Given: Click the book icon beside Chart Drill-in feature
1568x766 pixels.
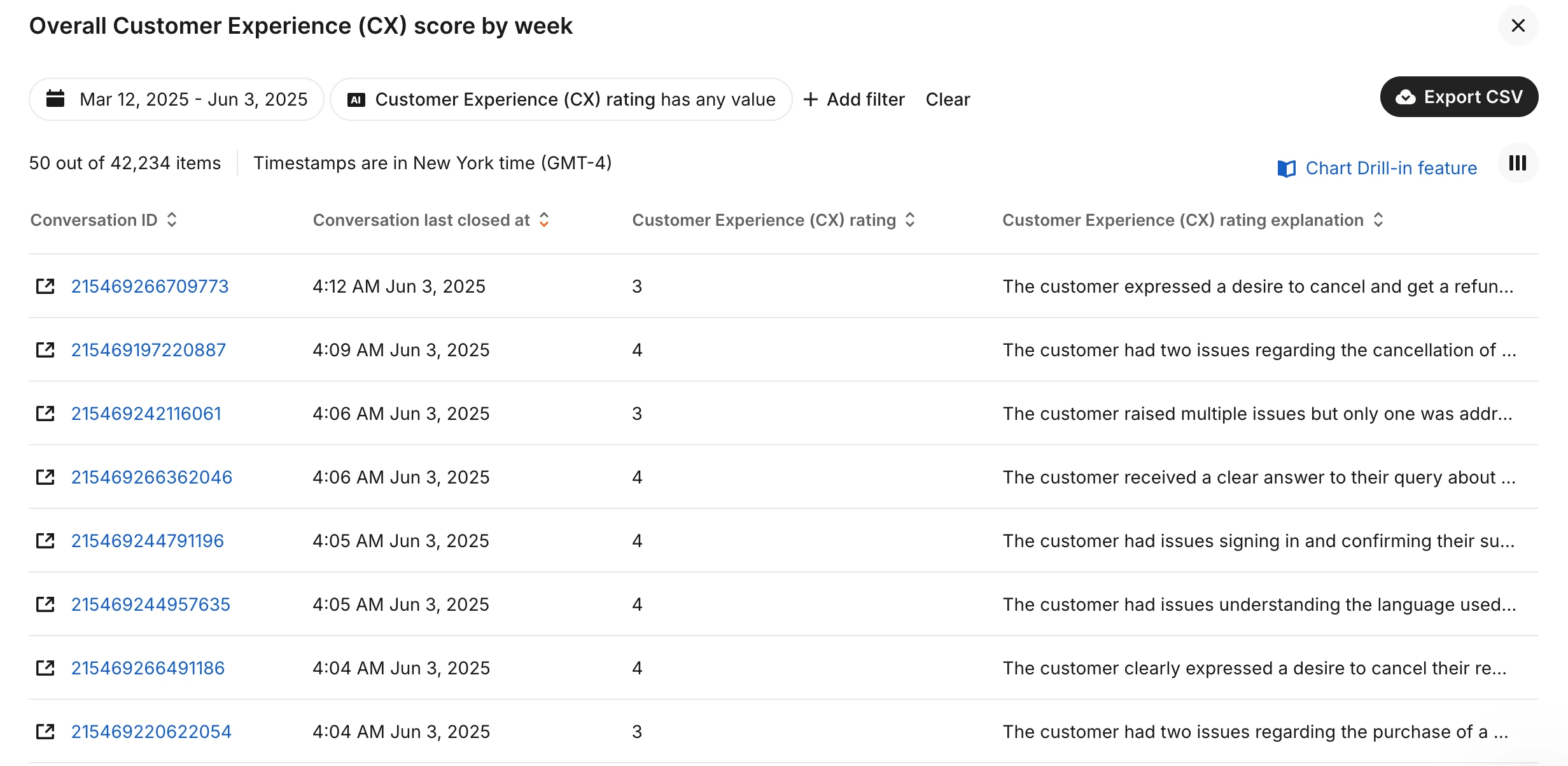Looking at the screenshot, I should tap(1287, 168).
